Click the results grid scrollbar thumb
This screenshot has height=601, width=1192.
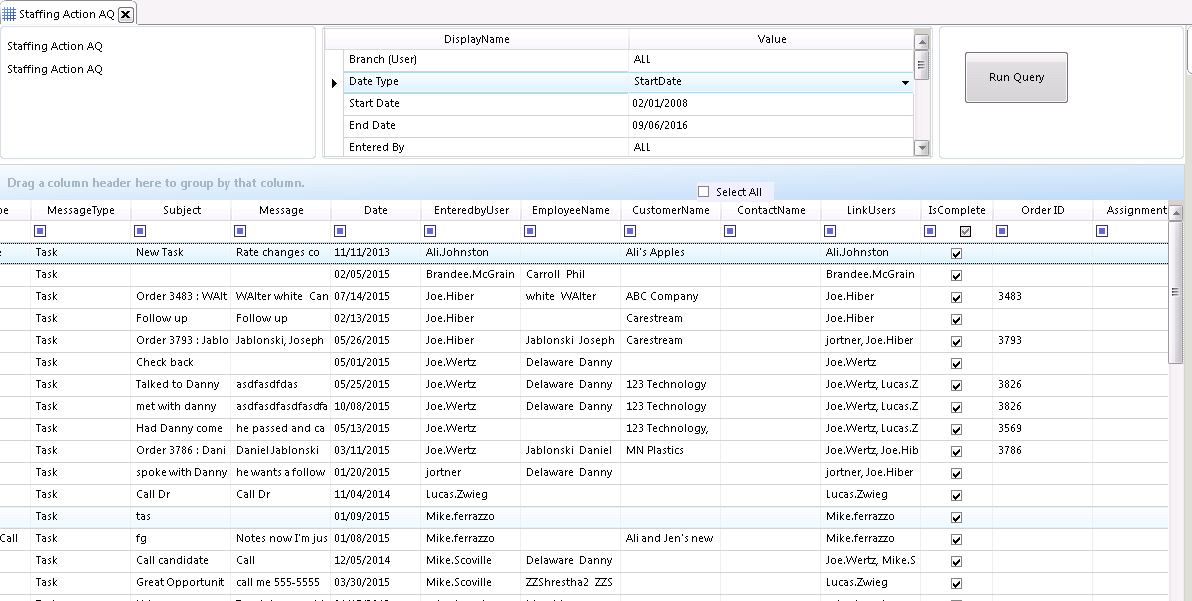1175,292
